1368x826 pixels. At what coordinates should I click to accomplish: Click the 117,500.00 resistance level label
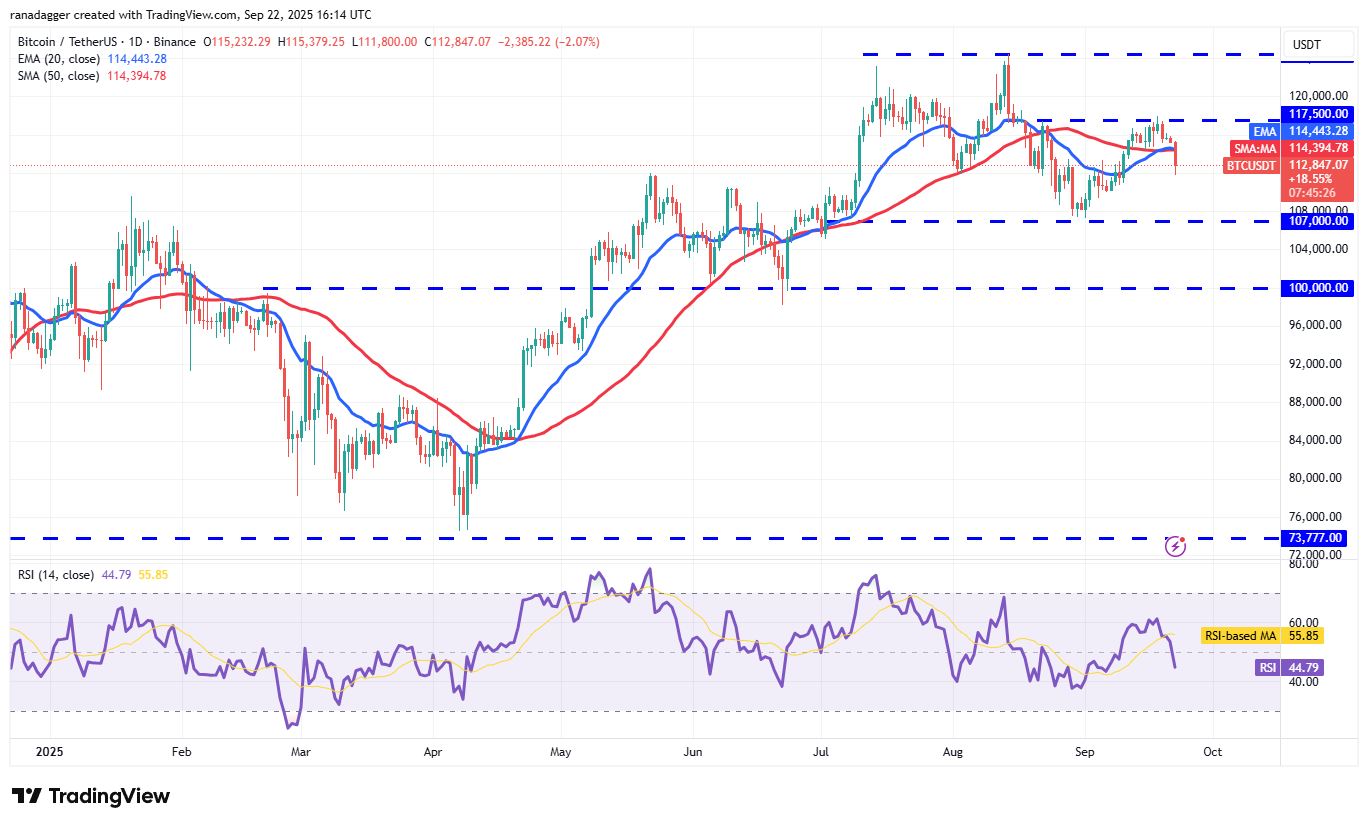1317,114
